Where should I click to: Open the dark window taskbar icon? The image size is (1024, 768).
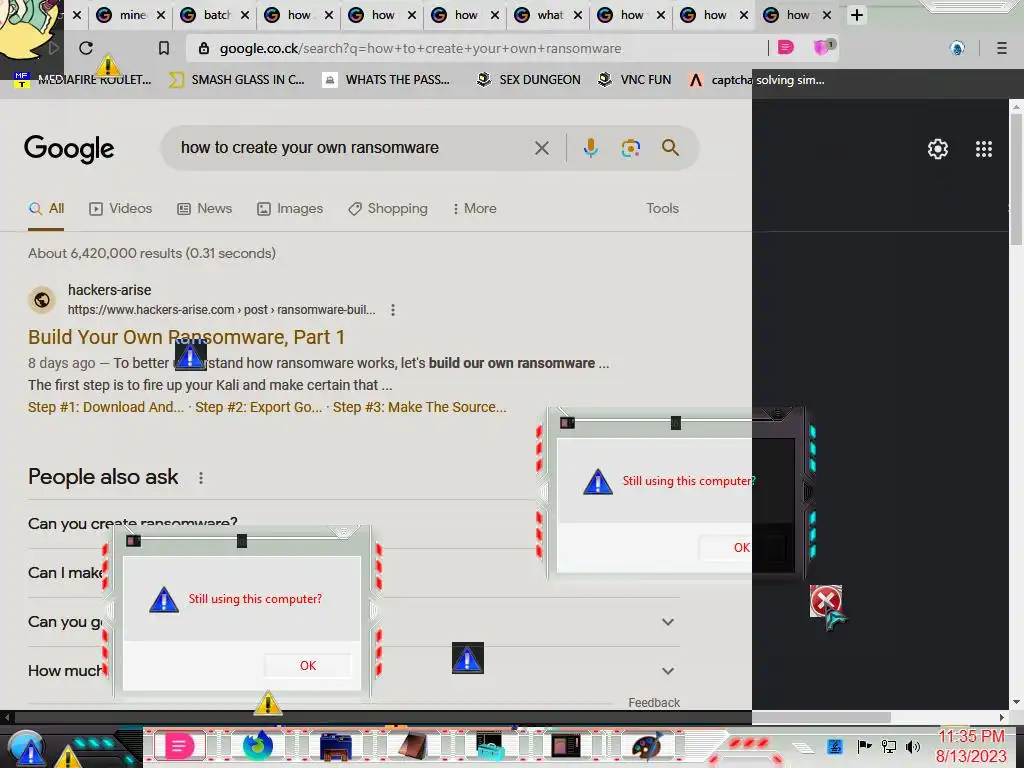tap(566, 746)
